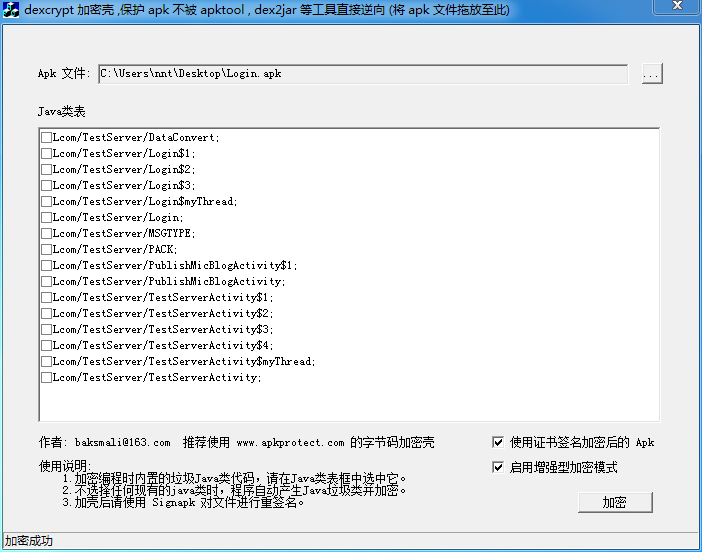The width and height of the screenshot is (702, 552).
Task: Click instruction line 1 about 垃圾Java类代码
Action: 234,479
